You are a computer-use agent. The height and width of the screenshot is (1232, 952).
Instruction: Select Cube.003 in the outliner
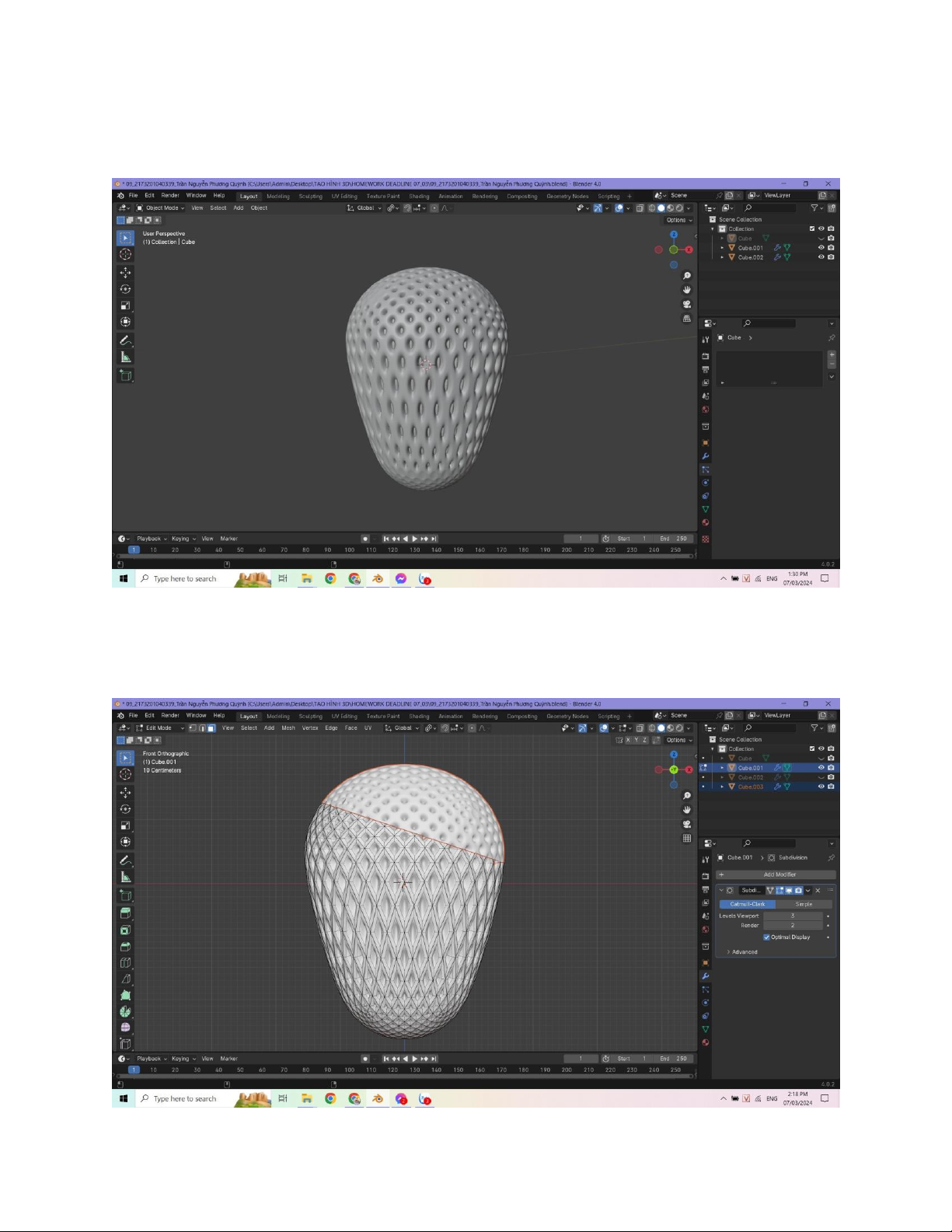(751, 787)
